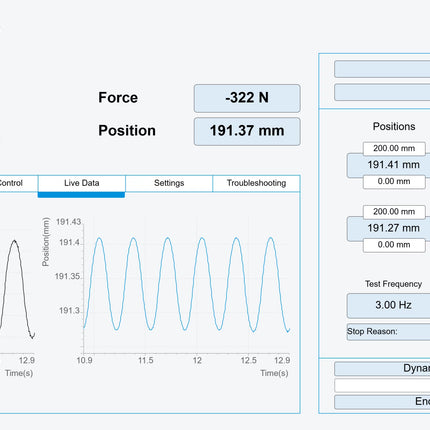430x430 pixels.
Task: Click the top blank bar in right panel
Action: [382, 69]
